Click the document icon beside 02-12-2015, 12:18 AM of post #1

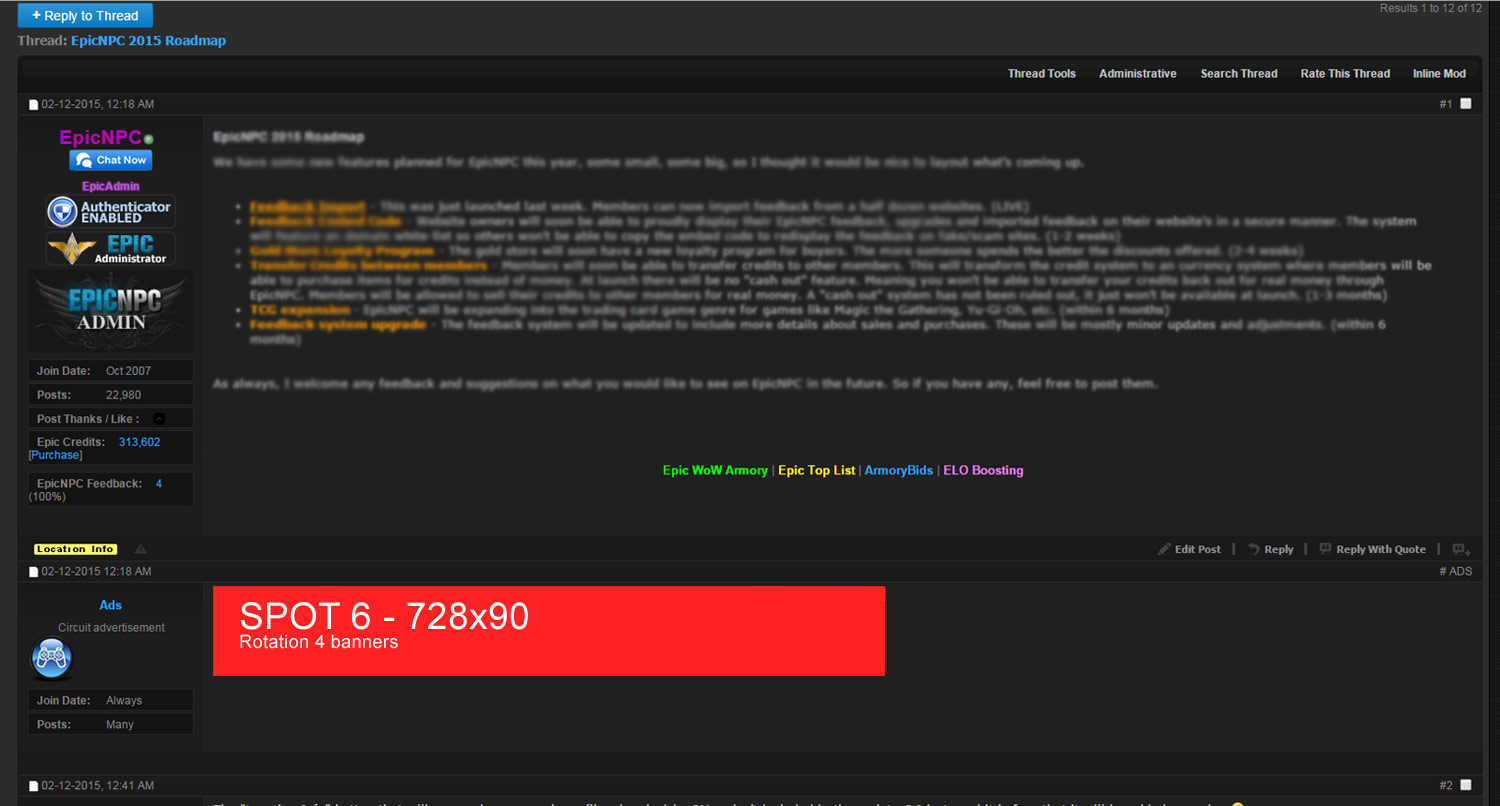33,105
